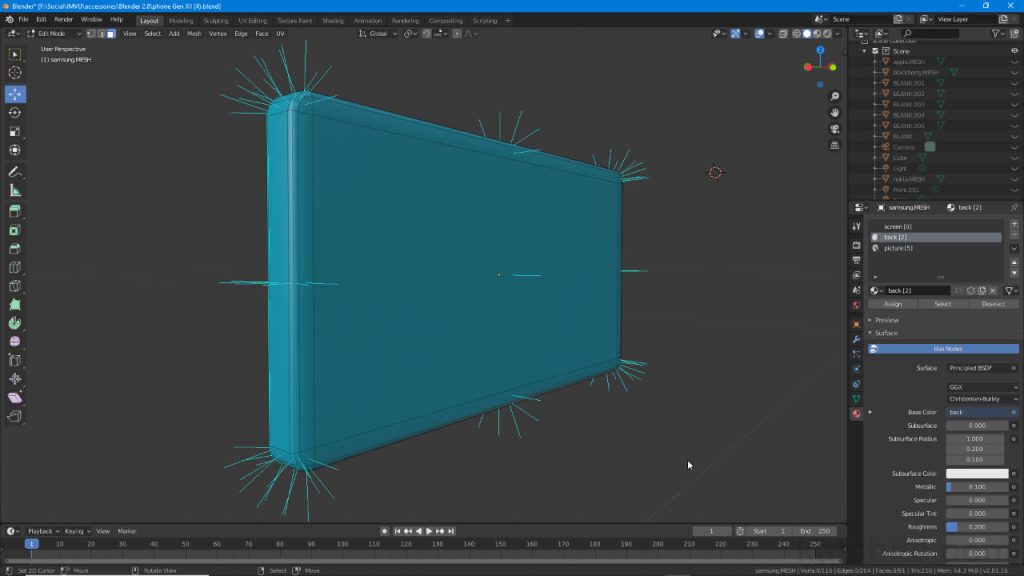The width and height of the screenshot is (1024, 576).
Task: Open the Render Properties tab
Action: point(856,245)
